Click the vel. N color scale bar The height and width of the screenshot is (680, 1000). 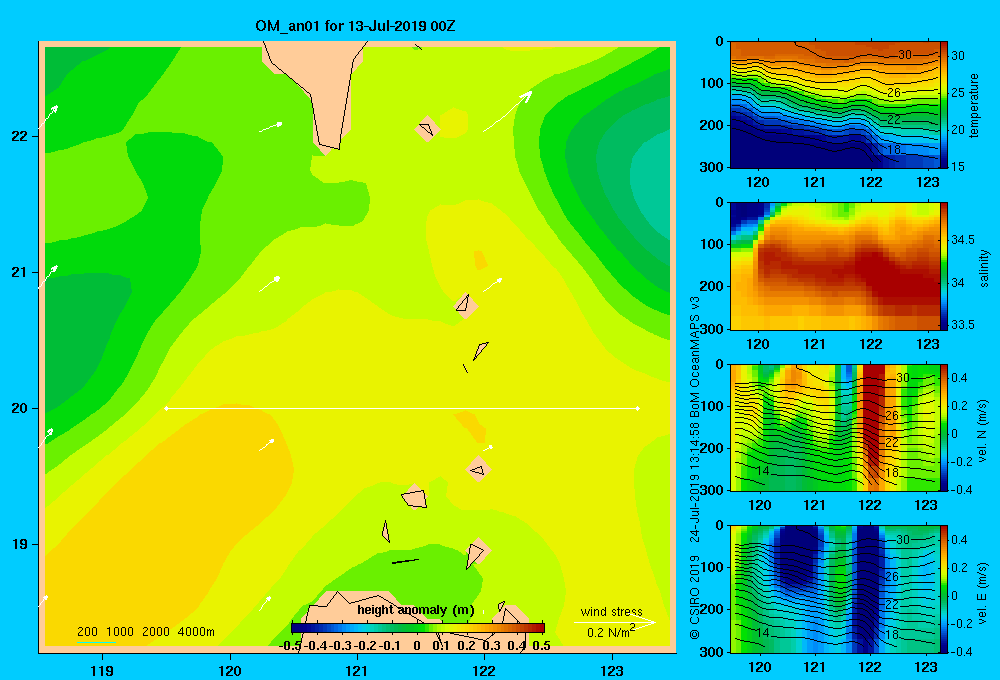[944, 427]
